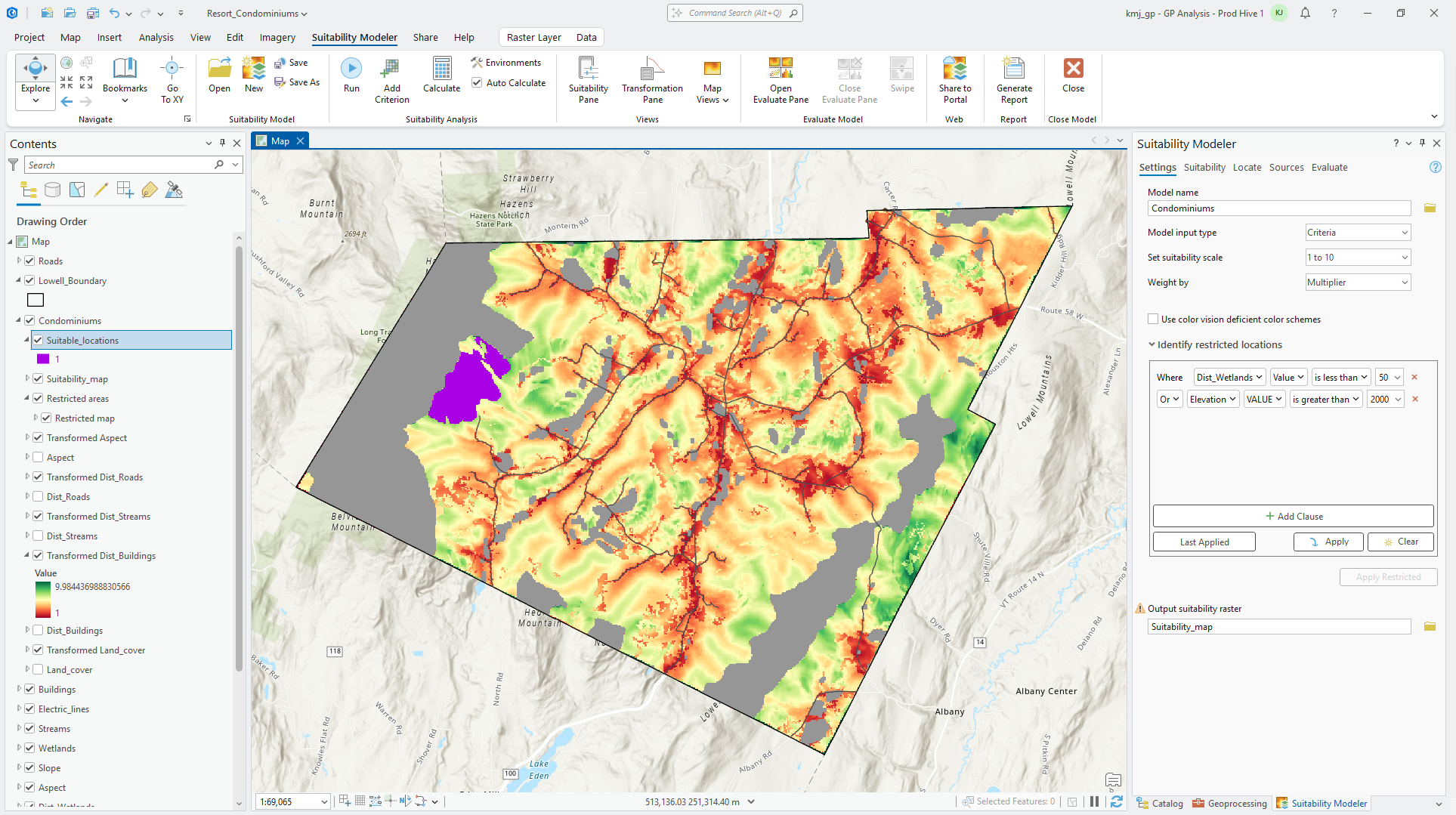
Task: Hide the Suitable_locations layer
Action: [38, 341]
